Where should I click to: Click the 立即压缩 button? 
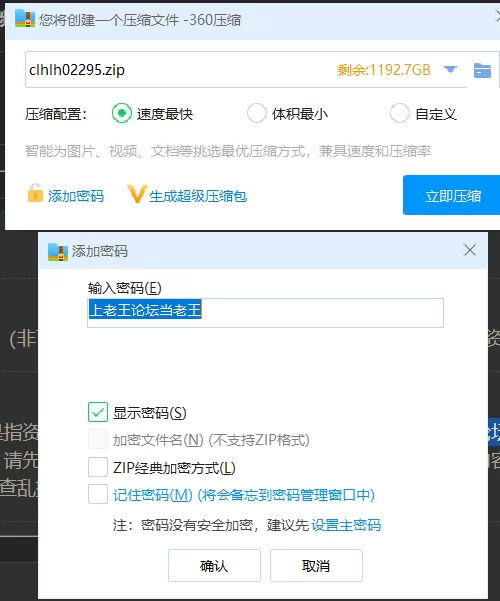click(452, 195)
